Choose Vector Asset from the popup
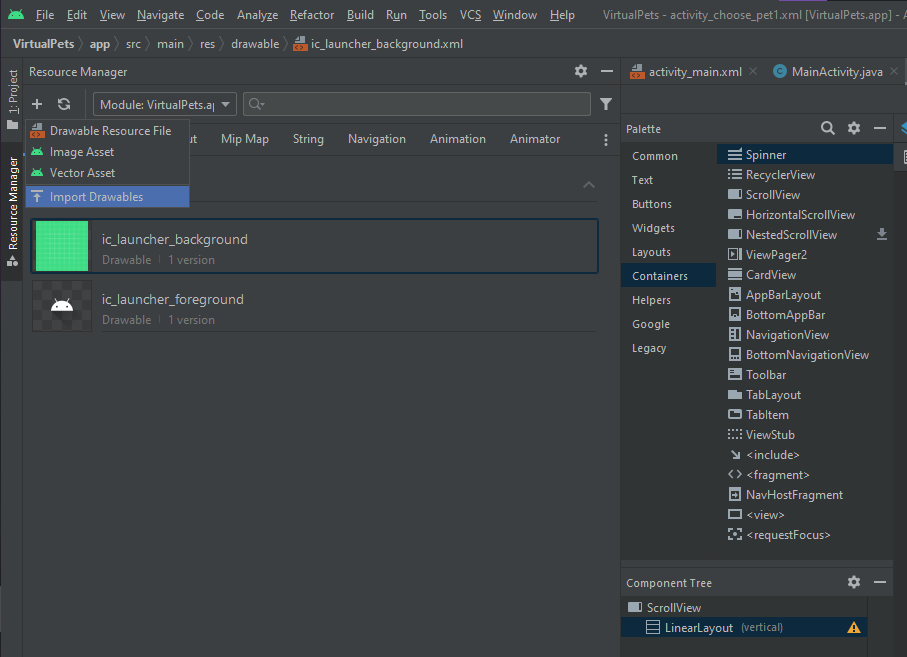This screenshot has width=907, height=657. tap(82, 173)
